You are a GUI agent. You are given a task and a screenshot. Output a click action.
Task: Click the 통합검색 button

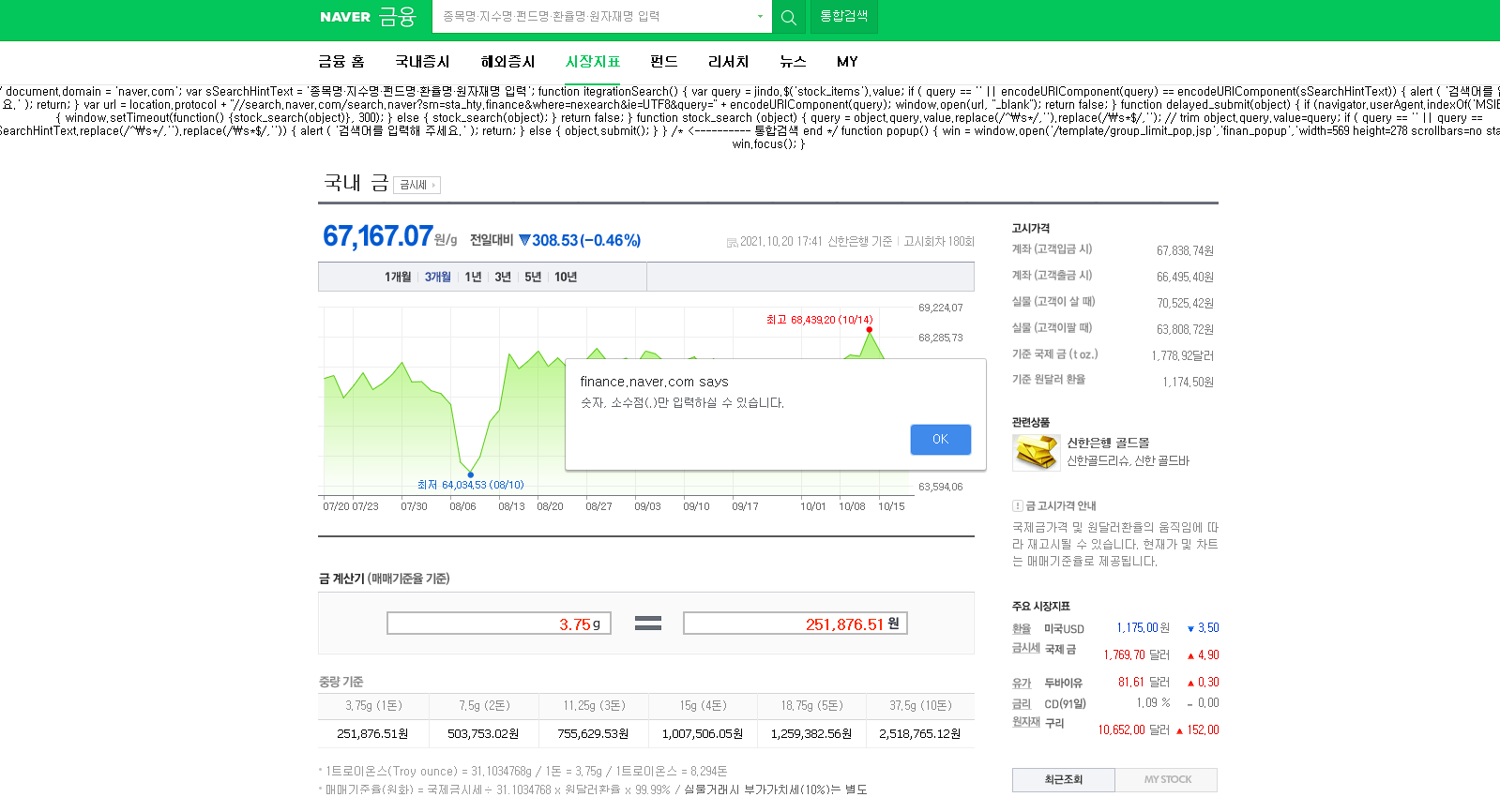coord(844,17)
